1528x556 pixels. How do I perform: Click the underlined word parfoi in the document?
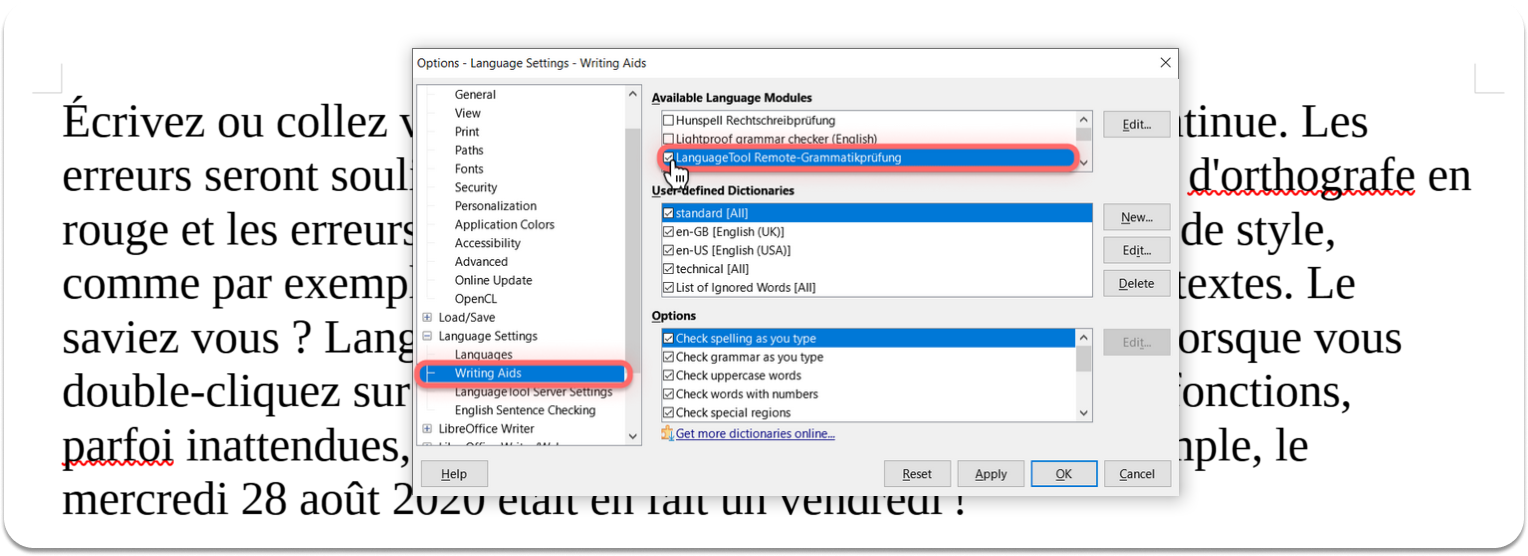118,445
